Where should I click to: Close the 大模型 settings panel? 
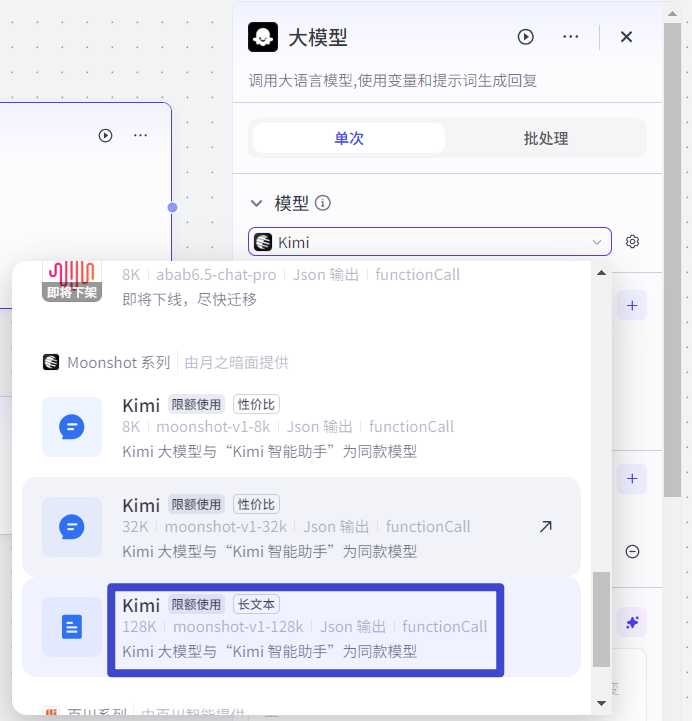[x=626, y=37]
